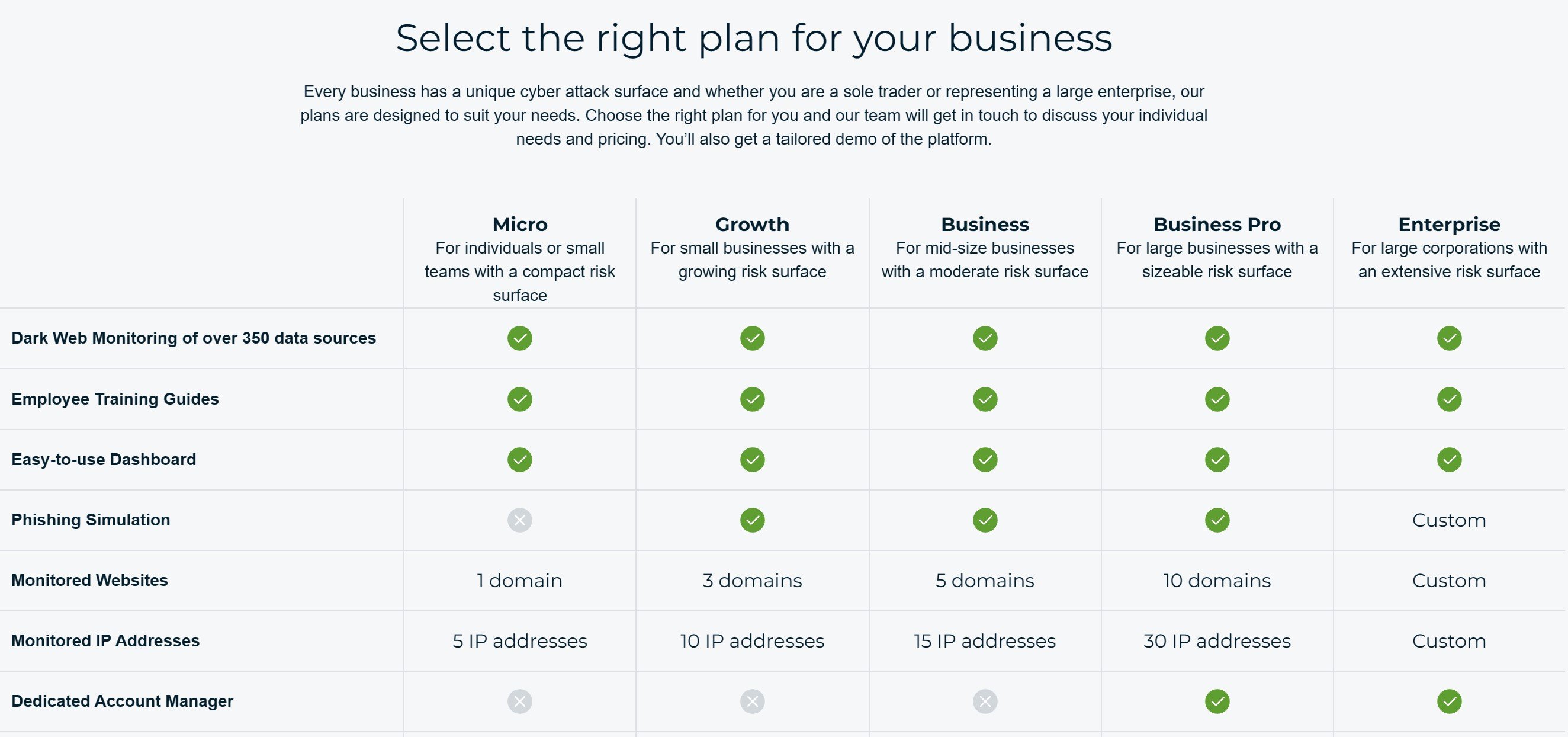The height and width of the screenshot is (737, 1568).
Task: Select the Micro plan column heading
Action: click(x=519, y=224)
